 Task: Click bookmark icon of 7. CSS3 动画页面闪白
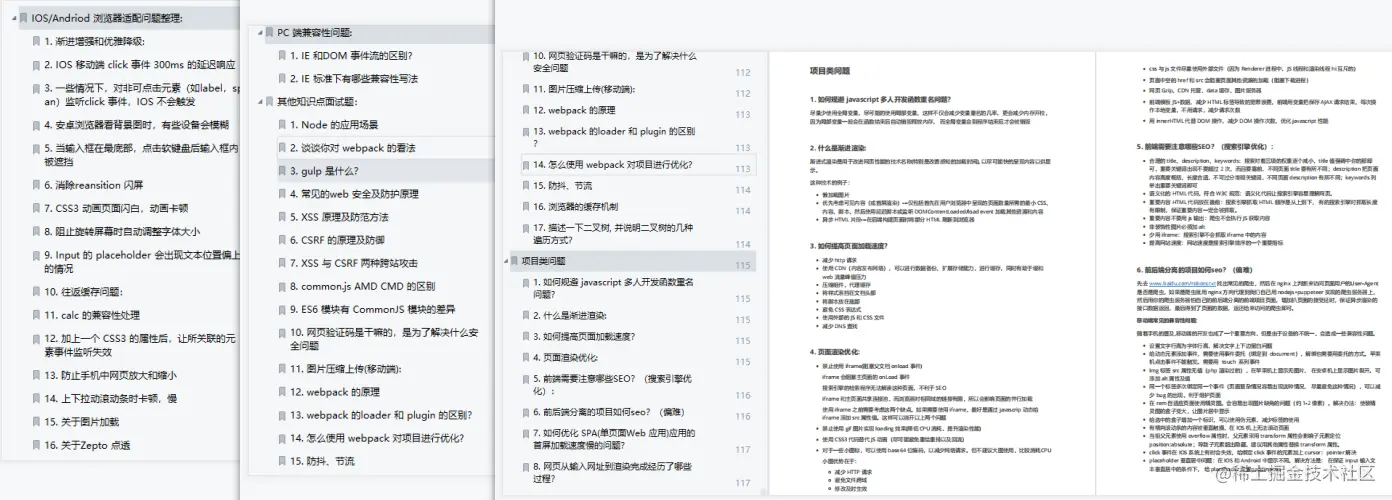pyautogui.click(x=35, y=208)
